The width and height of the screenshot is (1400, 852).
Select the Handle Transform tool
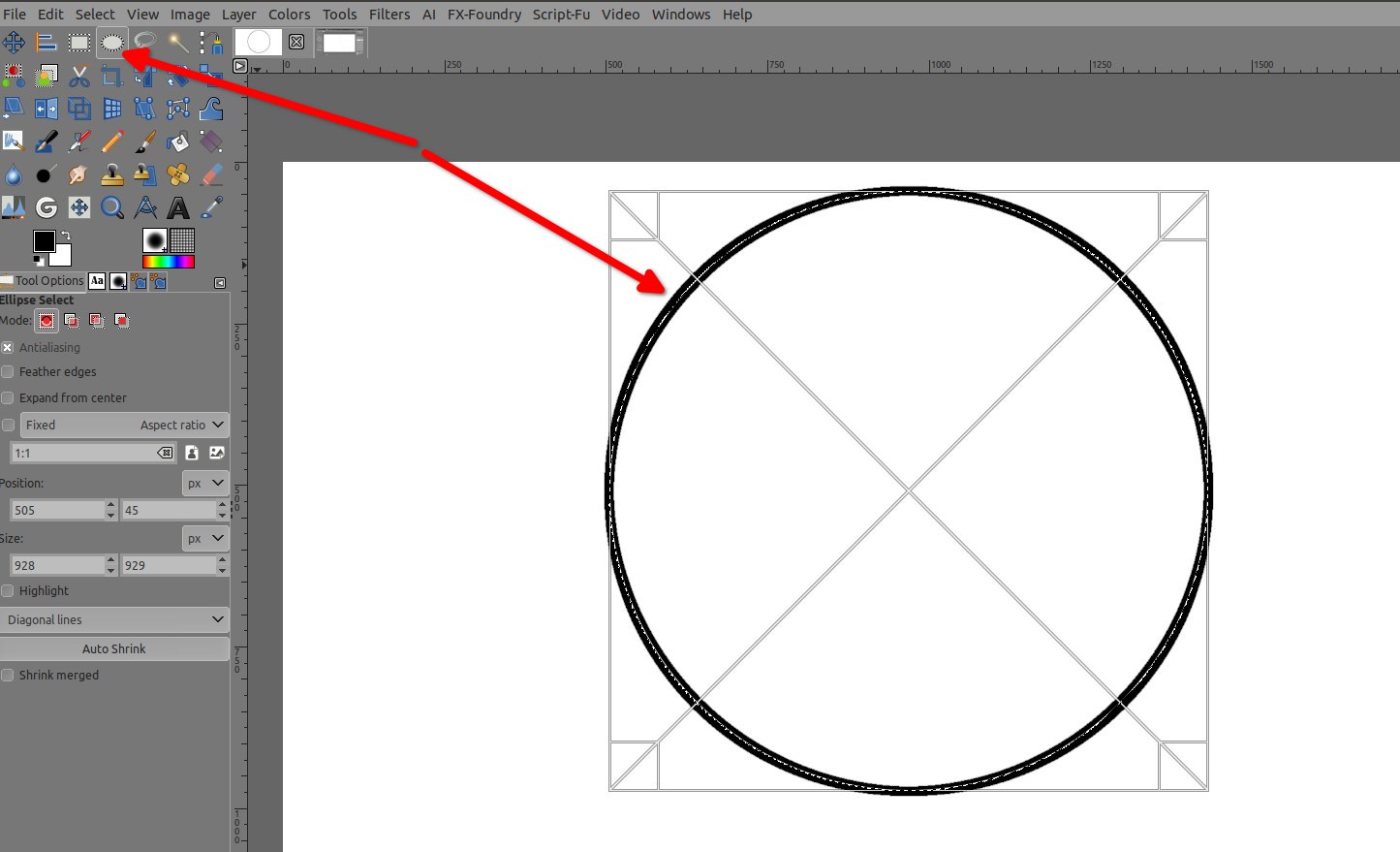coord(178,108)
